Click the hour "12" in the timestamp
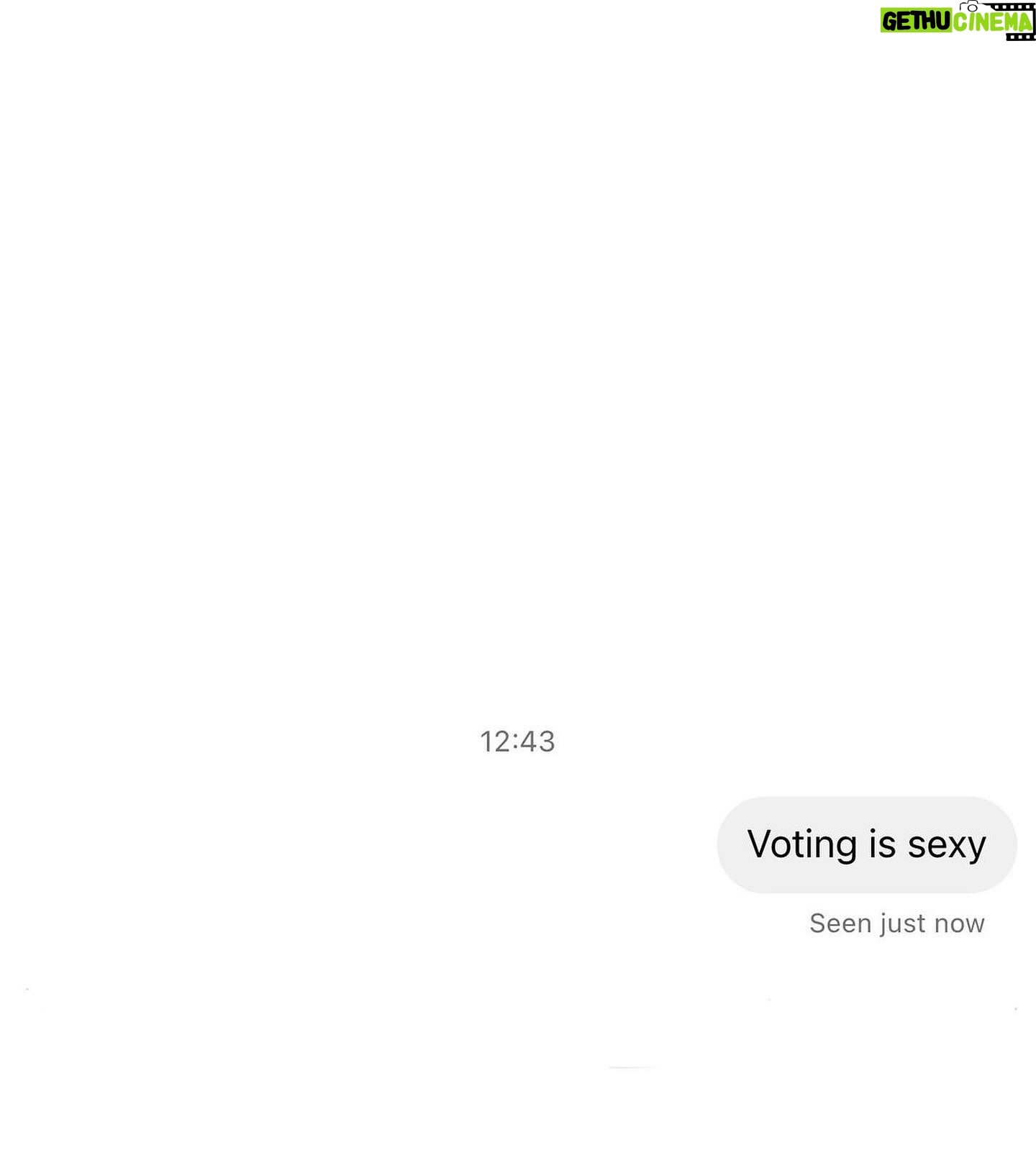1036x1168 pixels. (x=496, y=742)
